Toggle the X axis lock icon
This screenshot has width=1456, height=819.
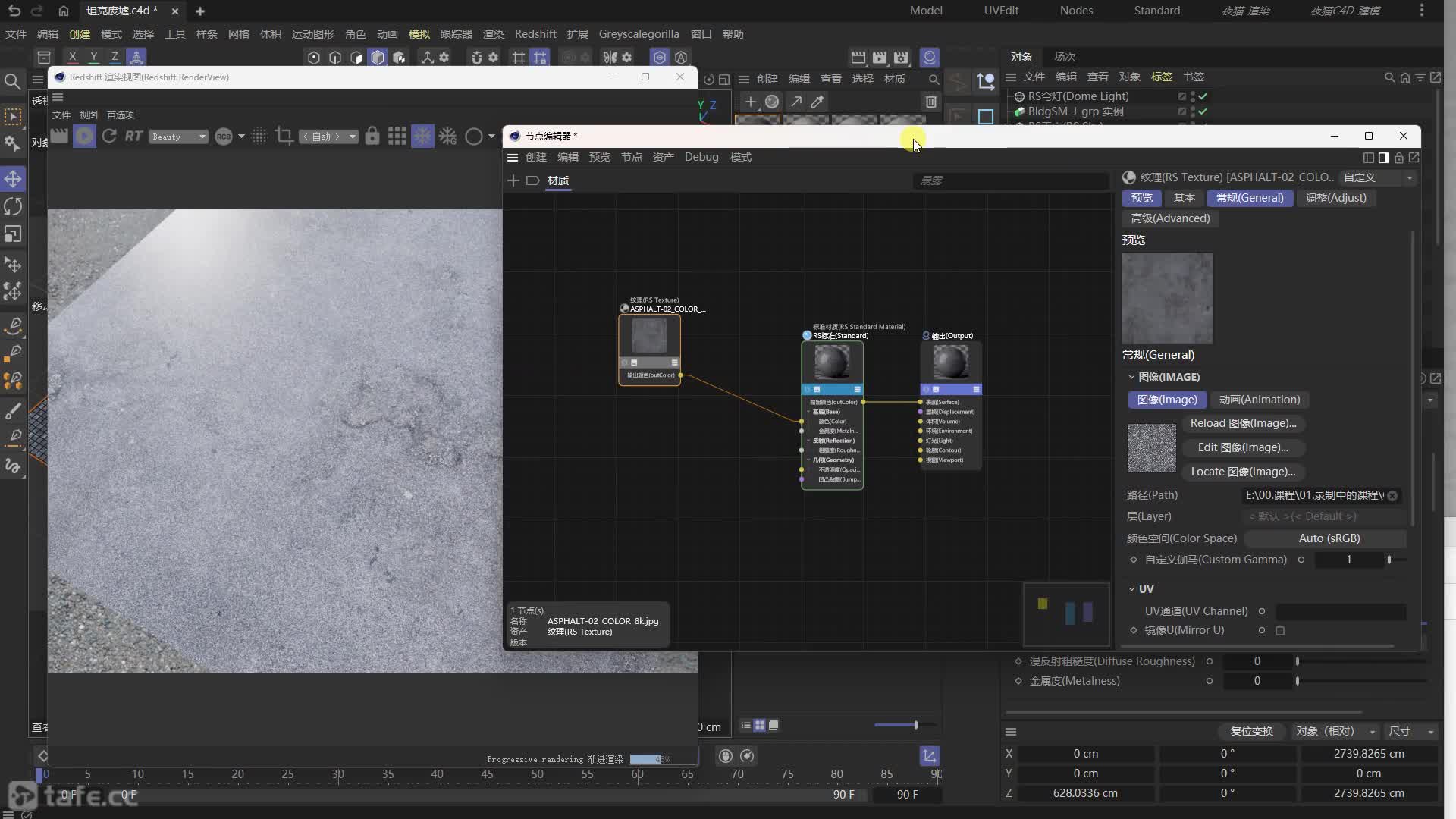(72, 57)
